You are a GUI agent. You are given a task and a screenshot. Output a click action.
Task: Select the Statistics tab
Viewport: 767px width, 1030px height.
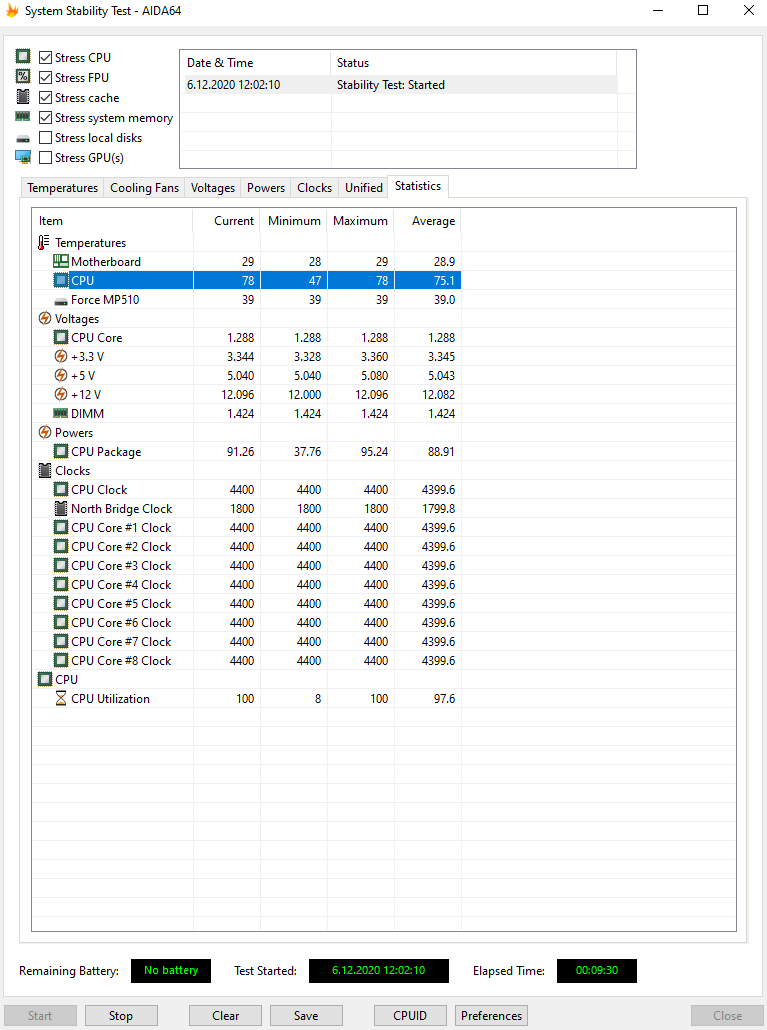418,187
